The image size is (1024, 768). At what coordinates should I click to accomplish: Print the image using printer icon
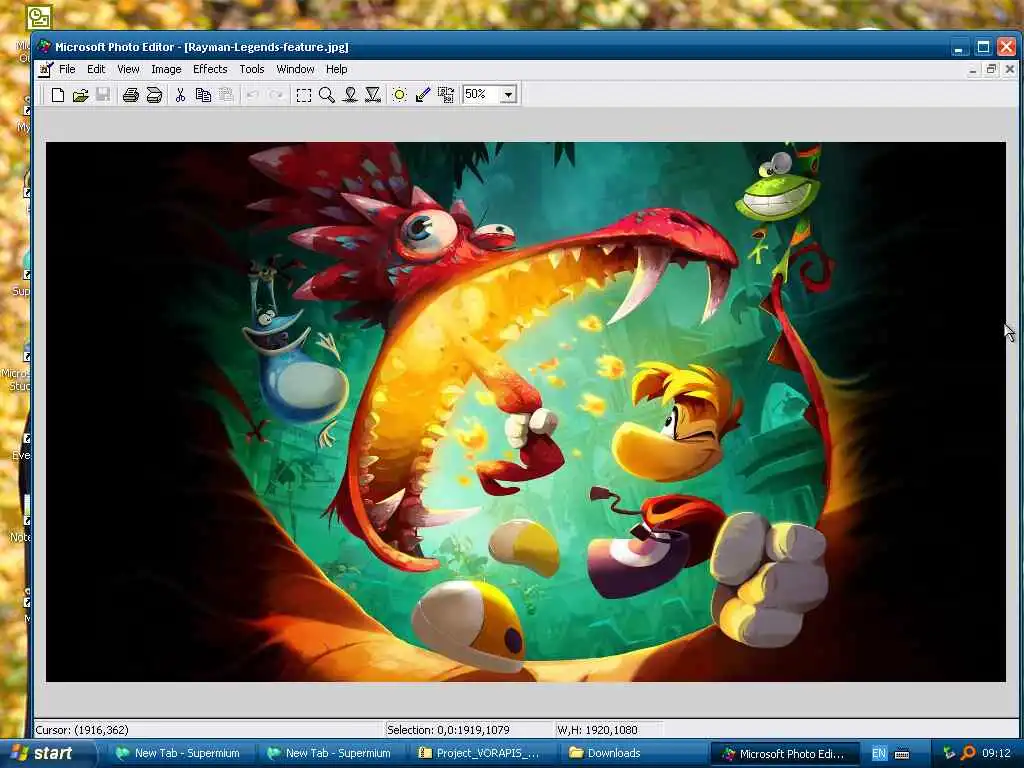coord(131,95)
